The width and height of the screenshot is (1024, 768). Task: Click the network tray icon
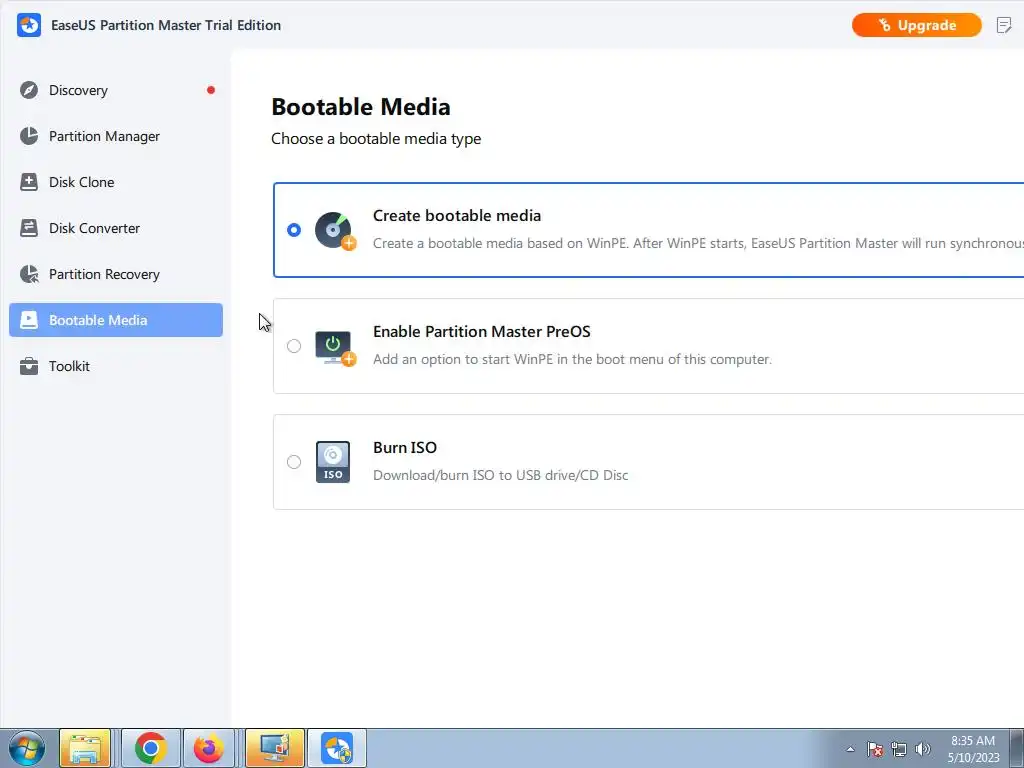point(899,749)
